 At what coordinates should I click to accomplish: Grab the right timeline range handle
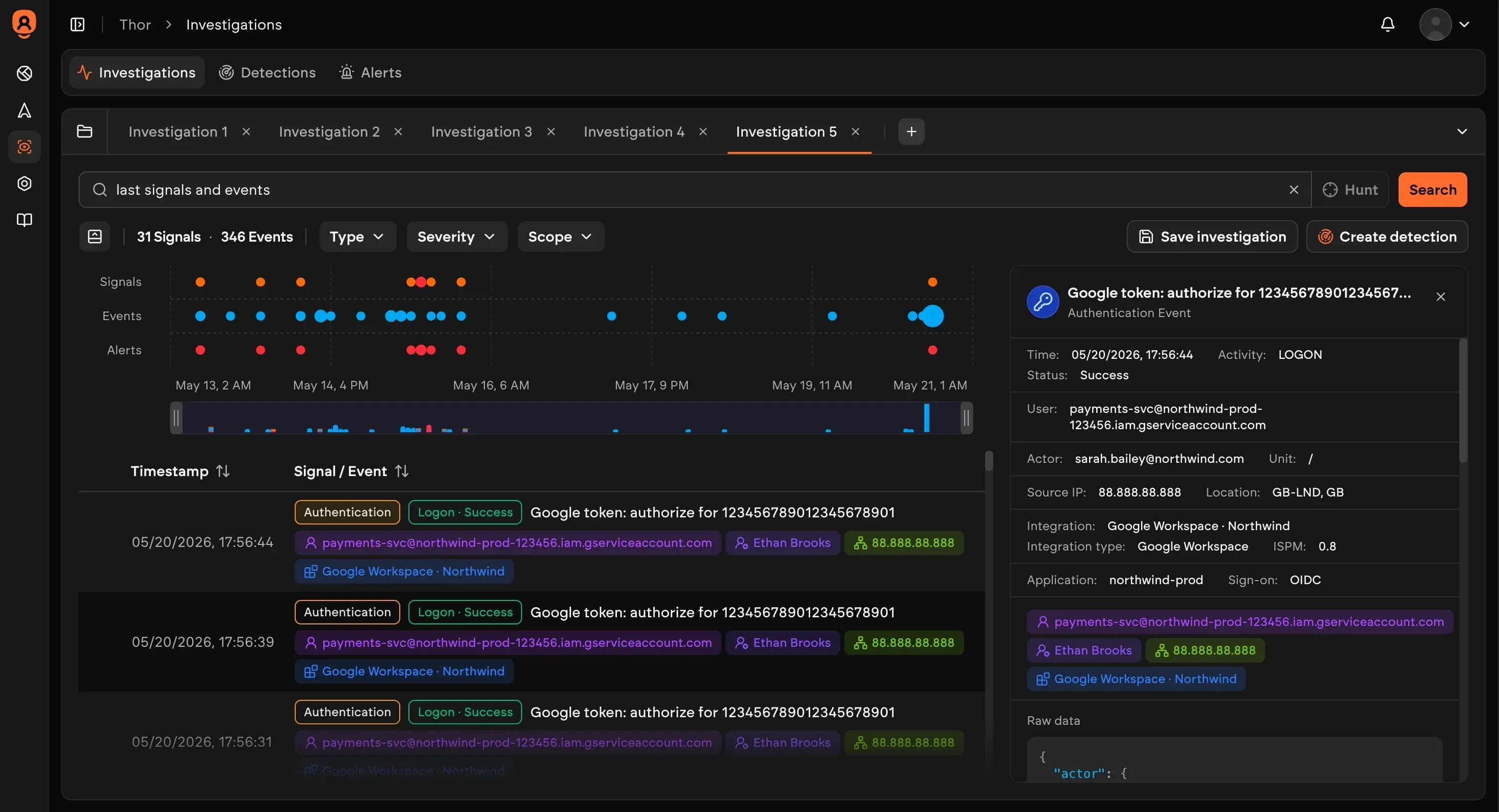966,417
